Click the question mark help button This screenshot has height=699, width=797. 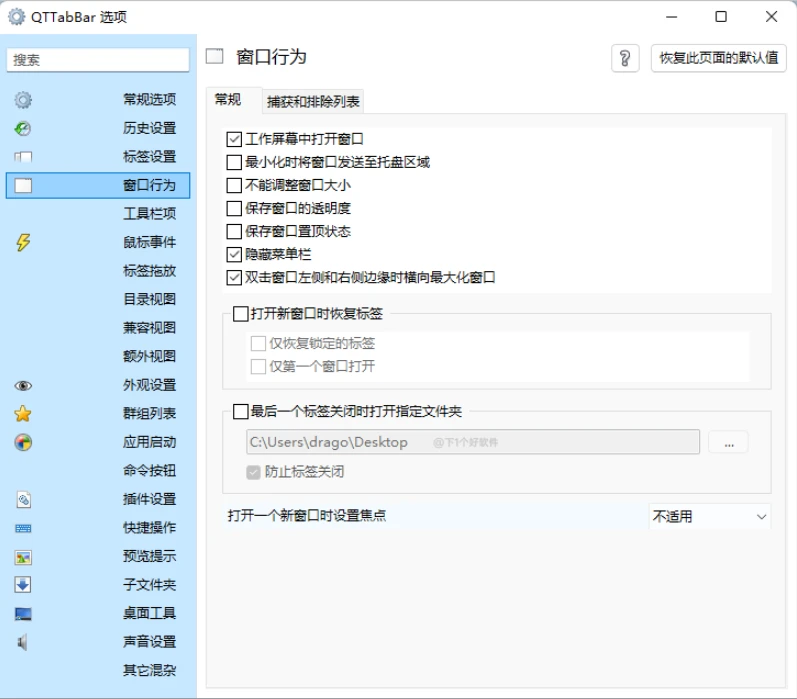tap(625, 58)
